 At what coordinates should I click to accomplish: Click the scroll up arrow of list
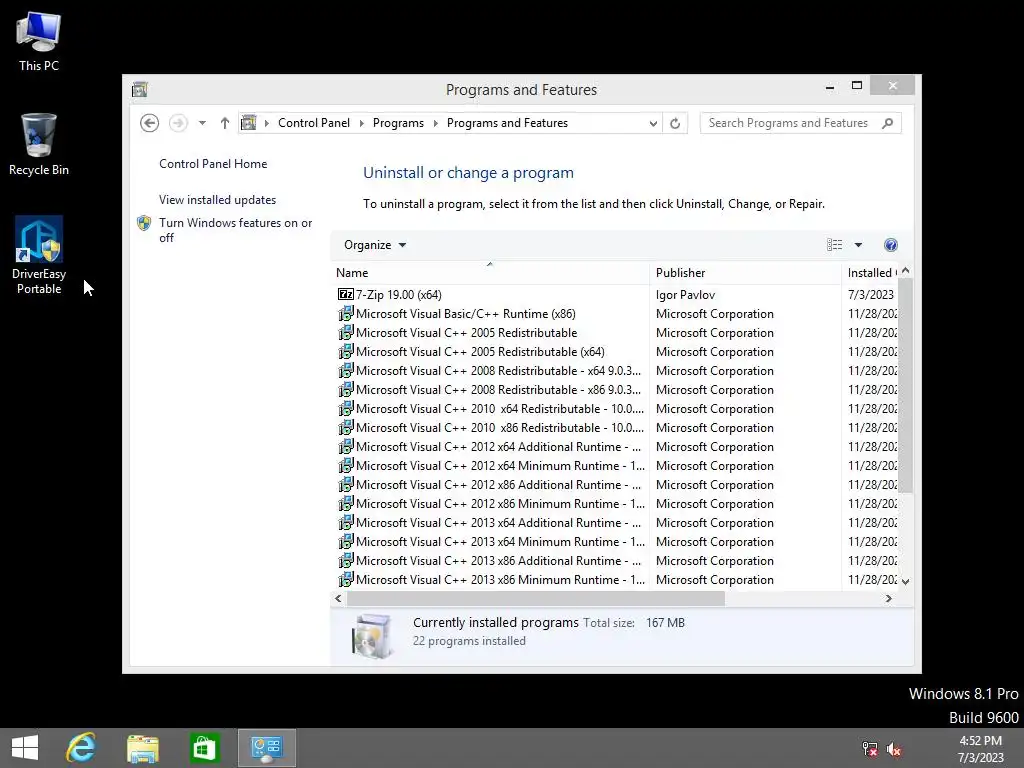[905, 270]
